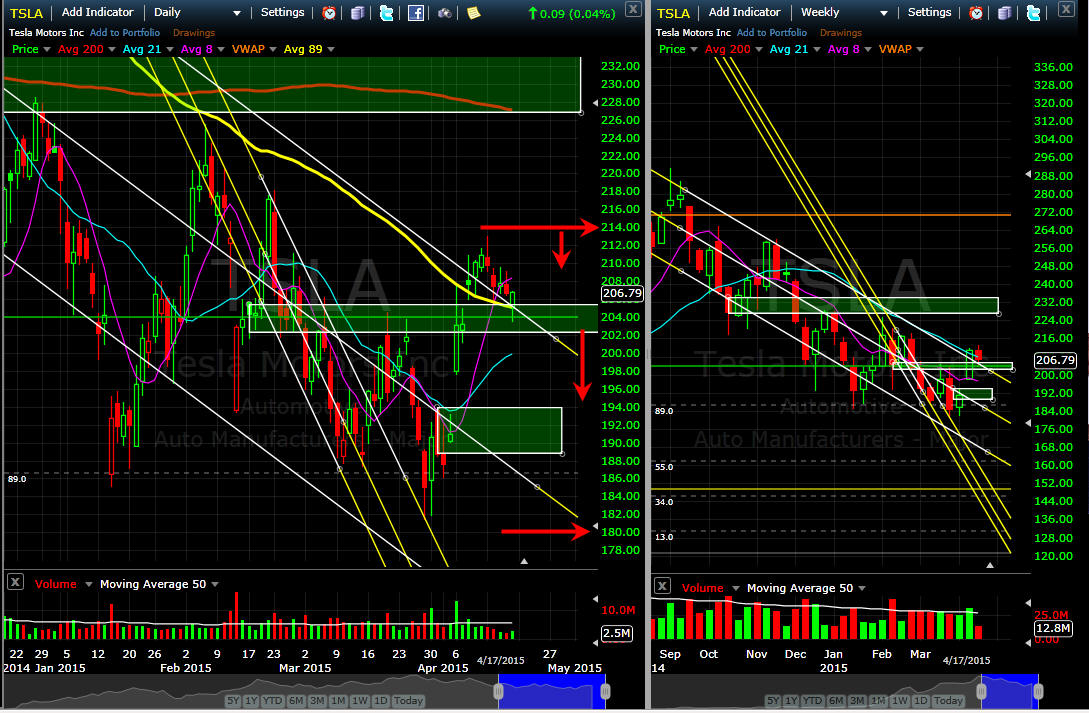1089x713 pixels.
Task: Click blue selected range on Daily navigator
Action: [551, 691]
